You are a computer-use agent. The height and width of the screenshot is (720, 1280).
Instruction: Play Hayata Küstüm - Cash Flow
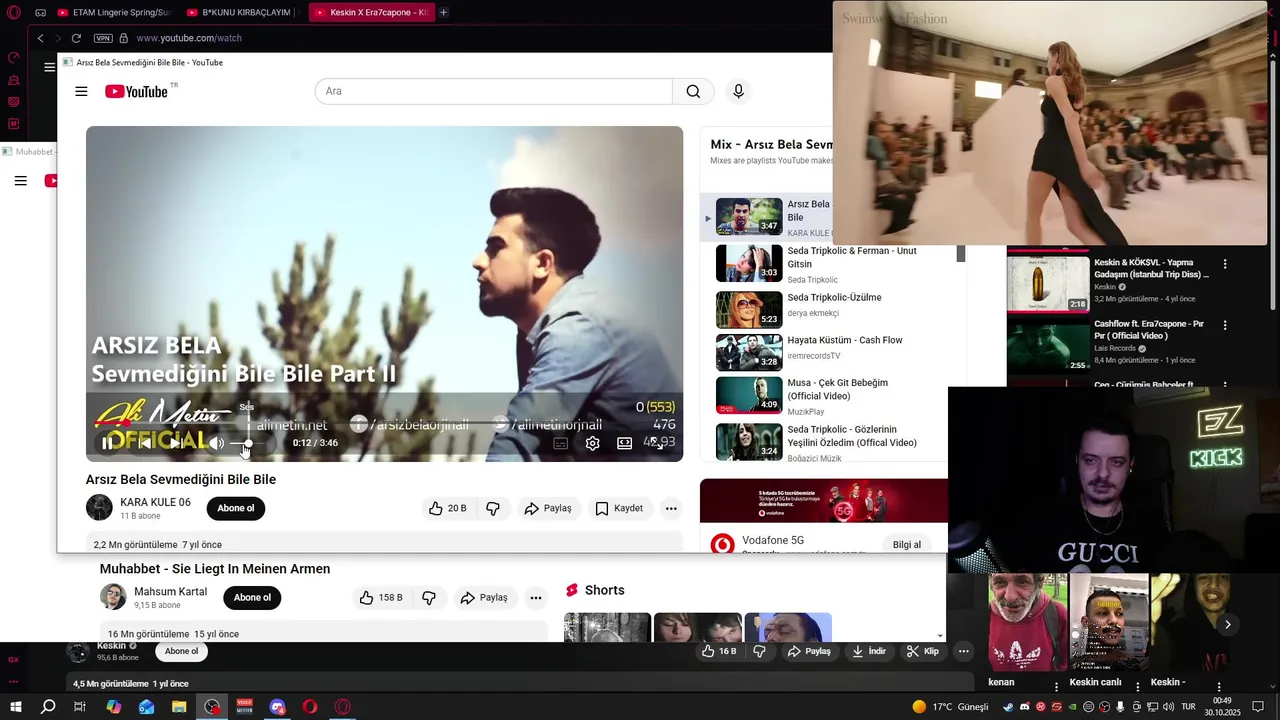click(x=828, y=352)
